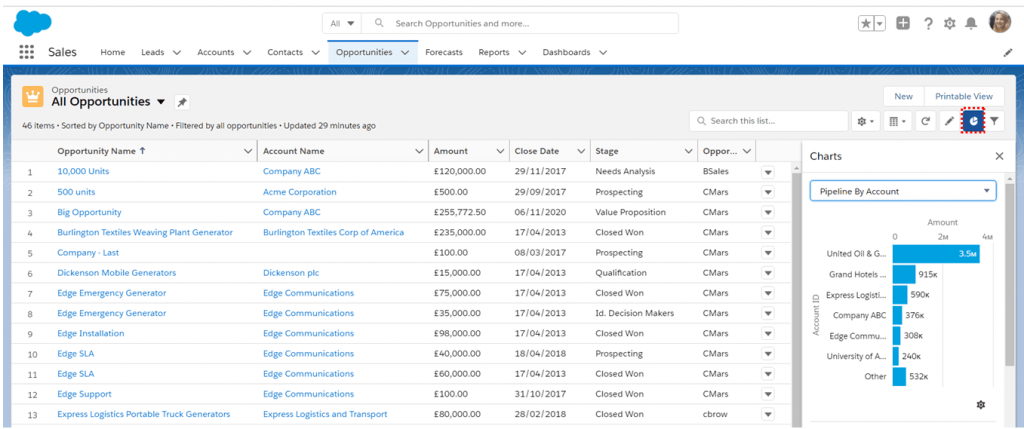Toggle the Charts pie icon
The image size is (1024, 429).
pyautogui.click(x=972, y=121)
